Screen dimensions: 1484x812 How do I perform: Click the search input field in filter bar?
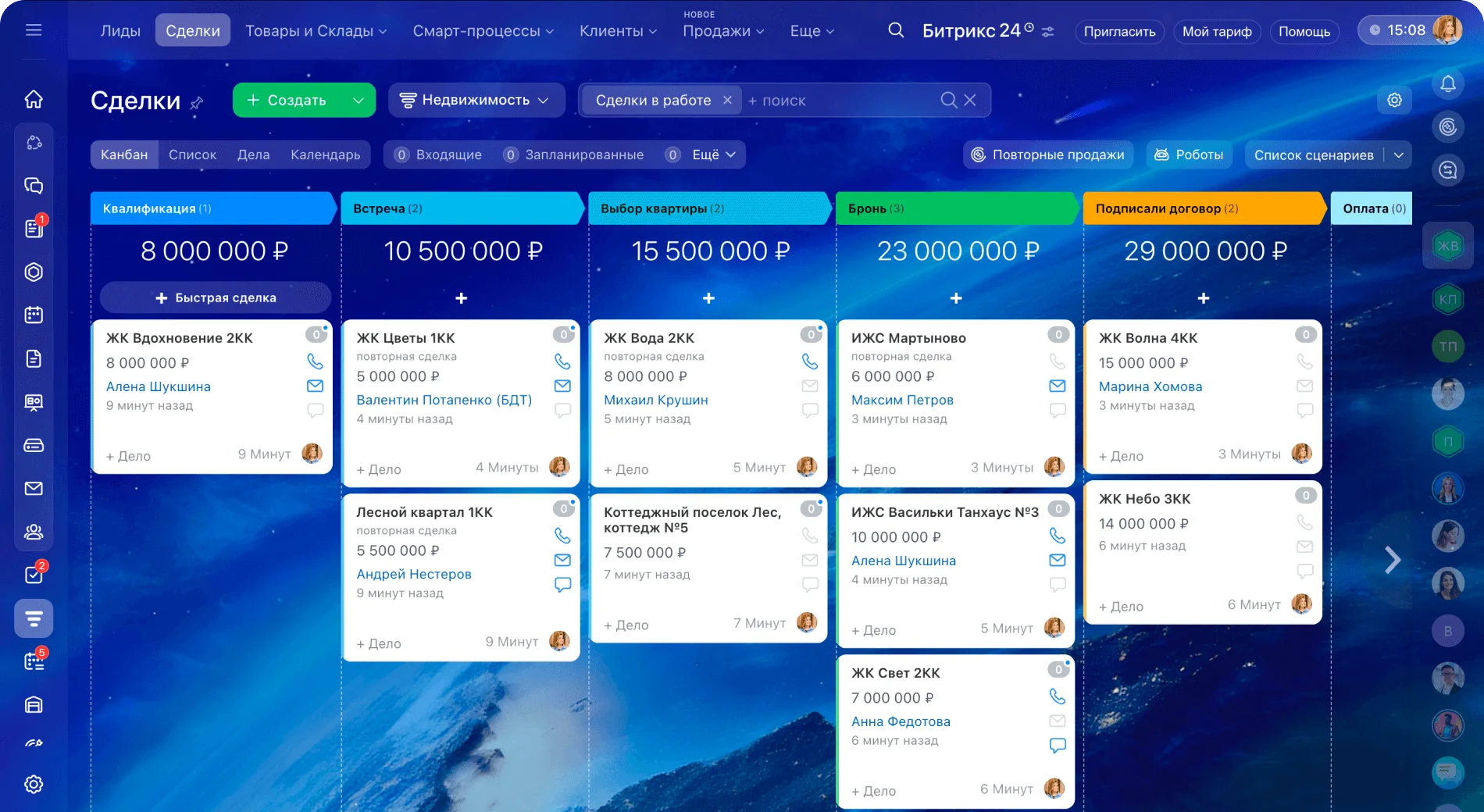[840, 101]
